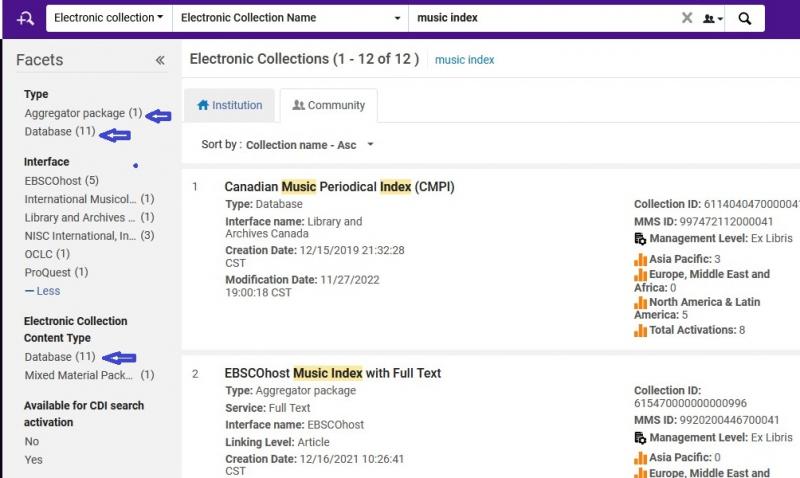Click the persistent search logo icon at top left
The image size is (800, 478).
pyautogui.click(x=24, y=18)
